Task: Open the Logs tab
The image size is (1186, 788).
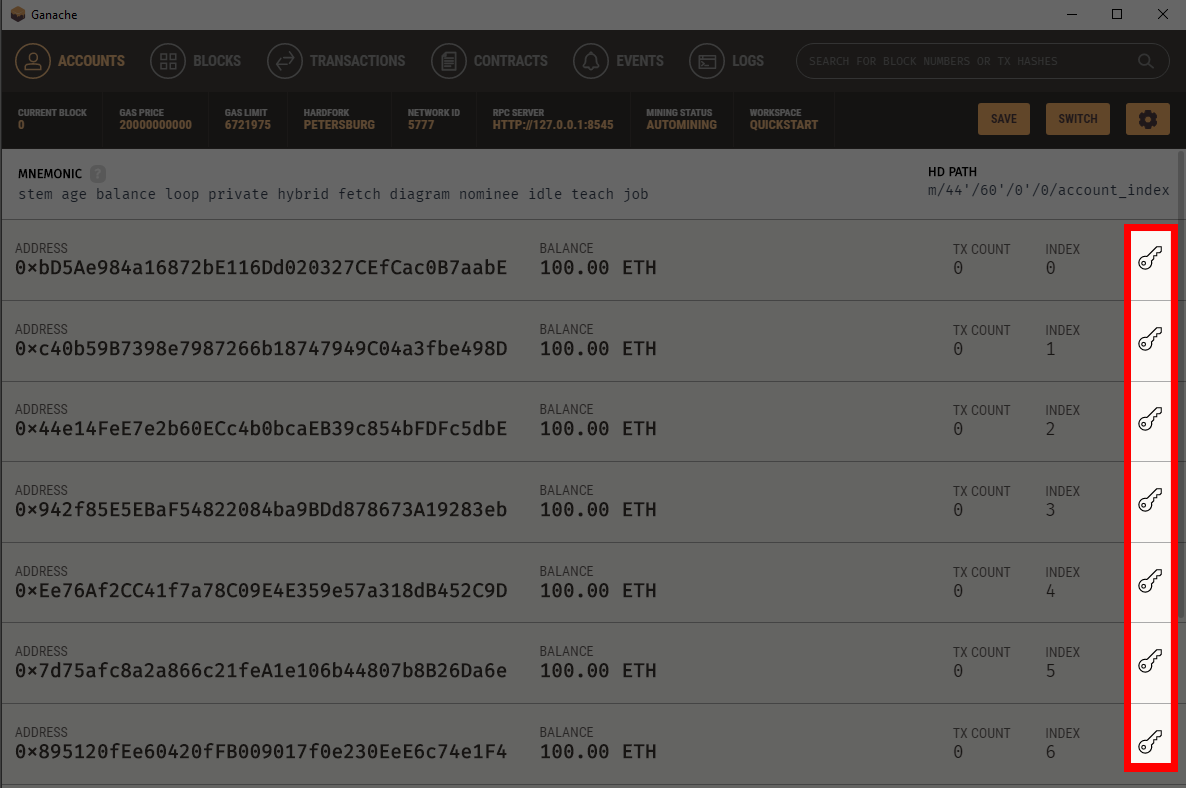Action: coord(727,61)
